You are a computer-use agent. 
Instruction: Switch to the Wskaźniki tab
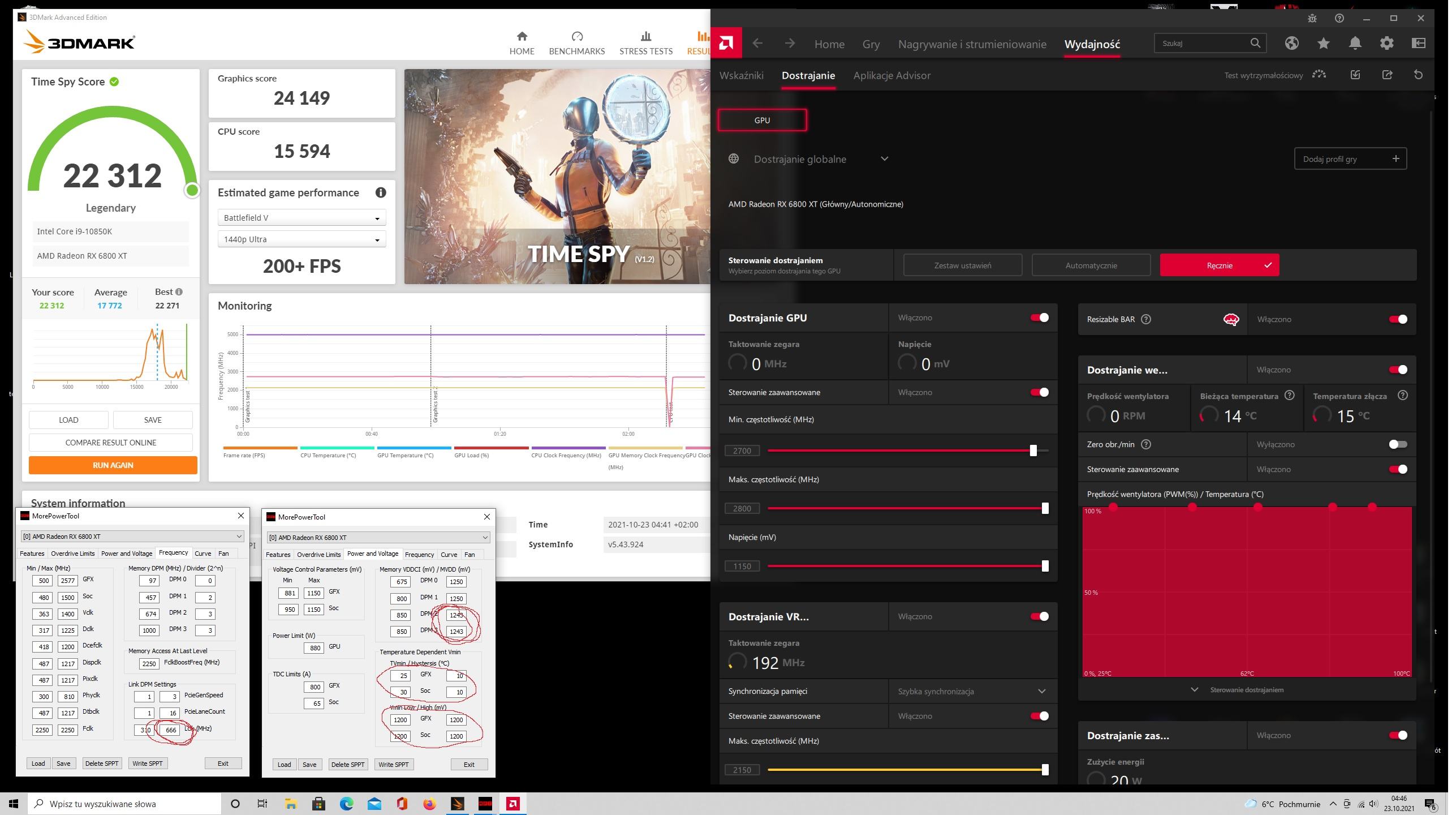[x=741, y=75]
